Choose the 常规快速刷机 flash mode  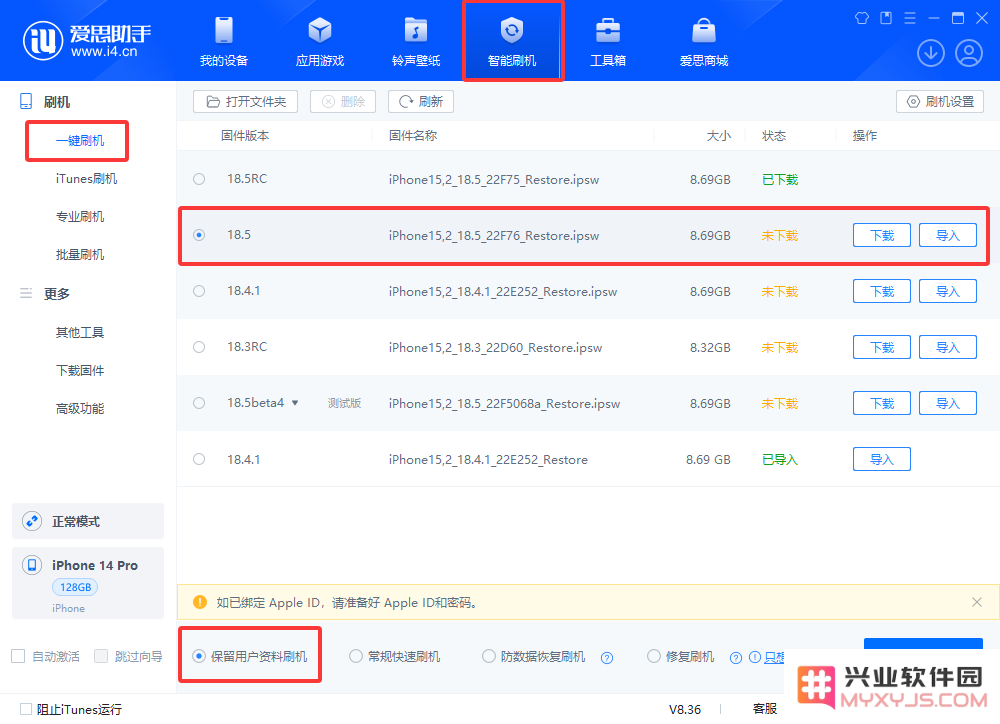[356, 657]
